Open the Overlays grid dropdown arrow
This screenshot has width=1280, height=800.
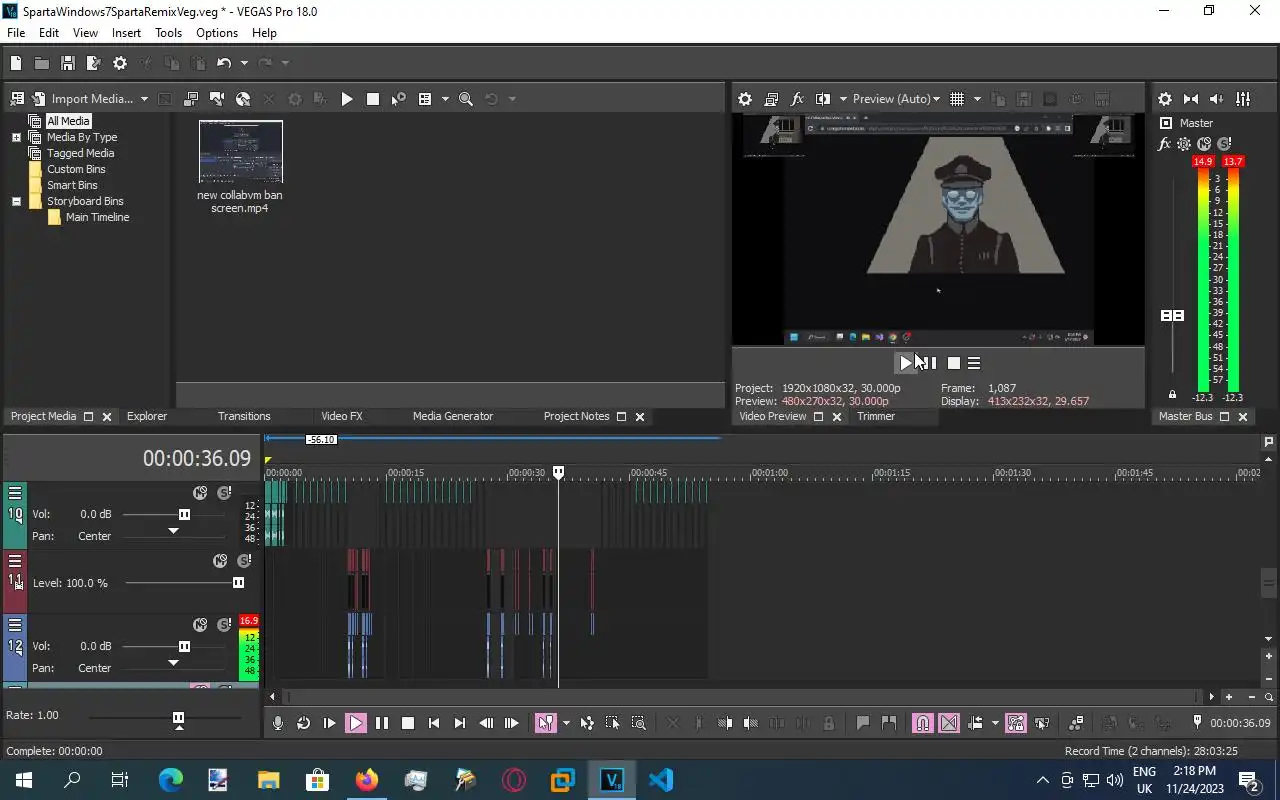pos(977,99)
